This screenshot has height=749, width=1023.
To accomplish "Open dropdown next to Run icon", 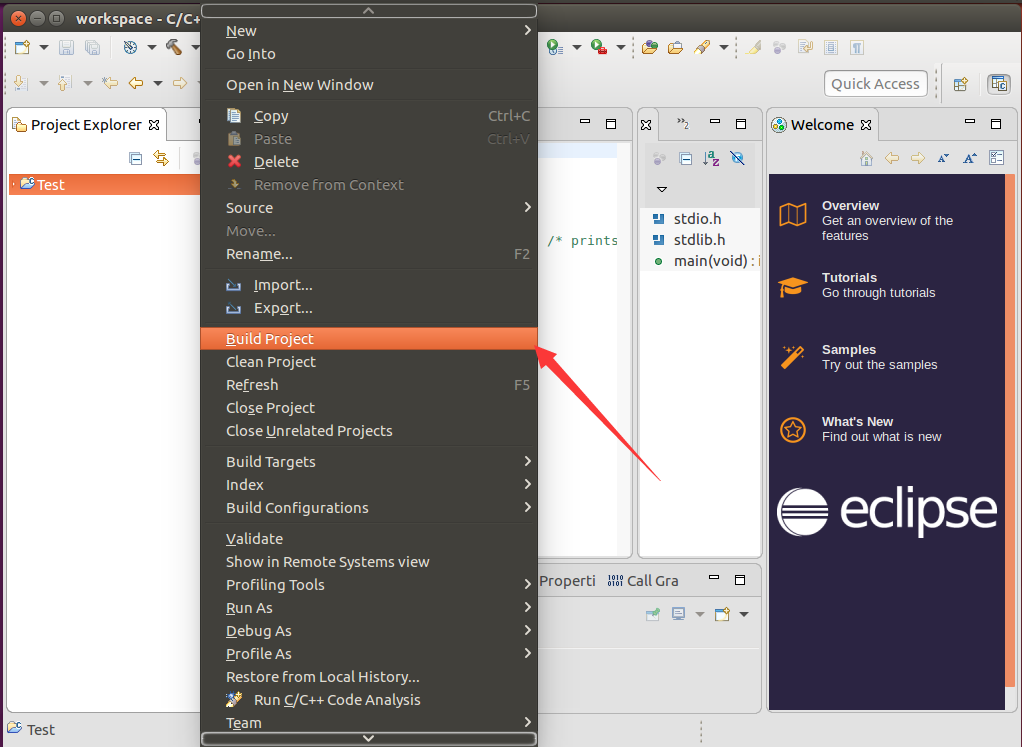I will point(577,47).
